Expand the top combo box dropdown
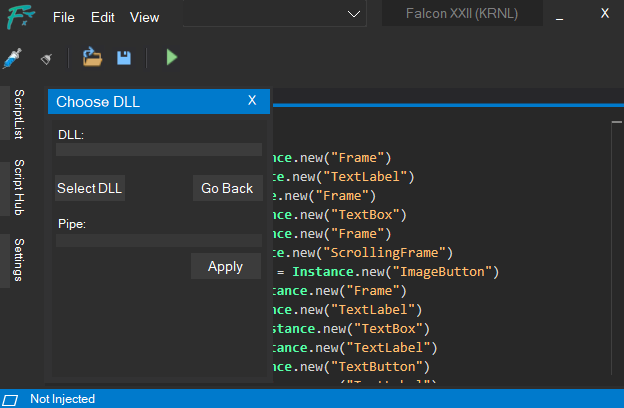This screenshot has width=624, height=408. coord(354,14)
